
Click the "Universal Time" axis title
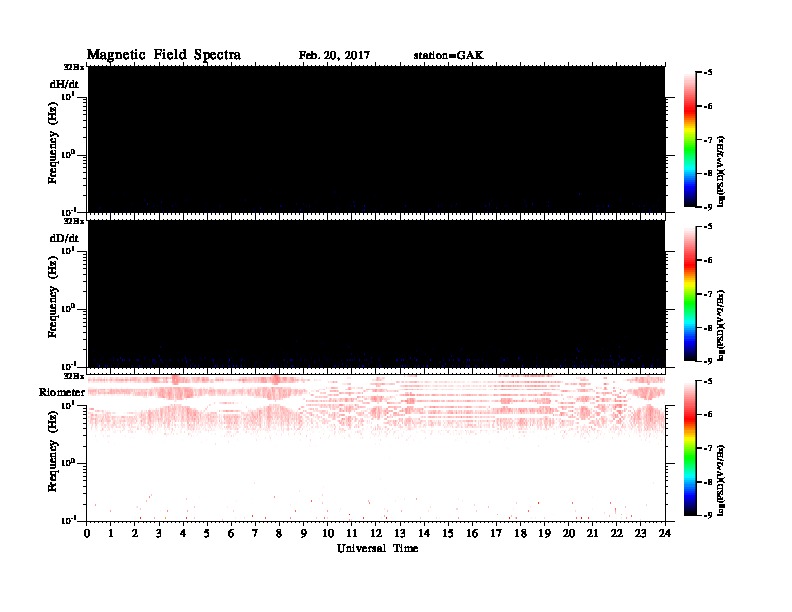[x=377, y=548]
